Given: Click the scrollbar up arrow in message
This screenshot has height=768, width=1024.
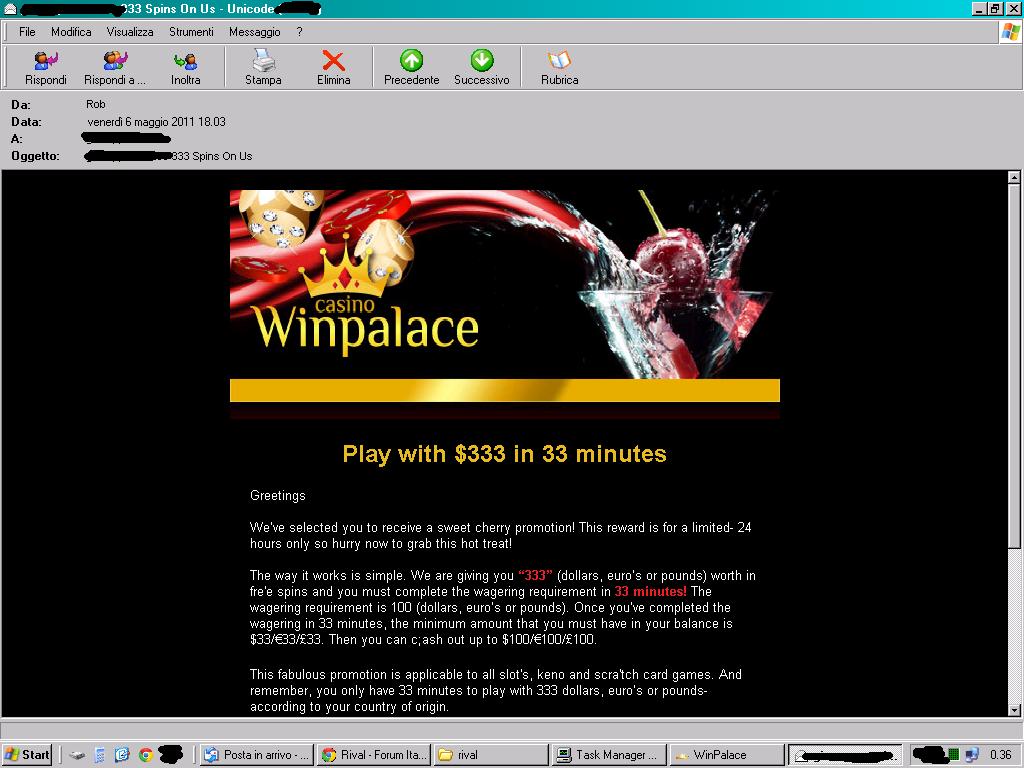Looking at the screenshot, I should click(1014, 178).
